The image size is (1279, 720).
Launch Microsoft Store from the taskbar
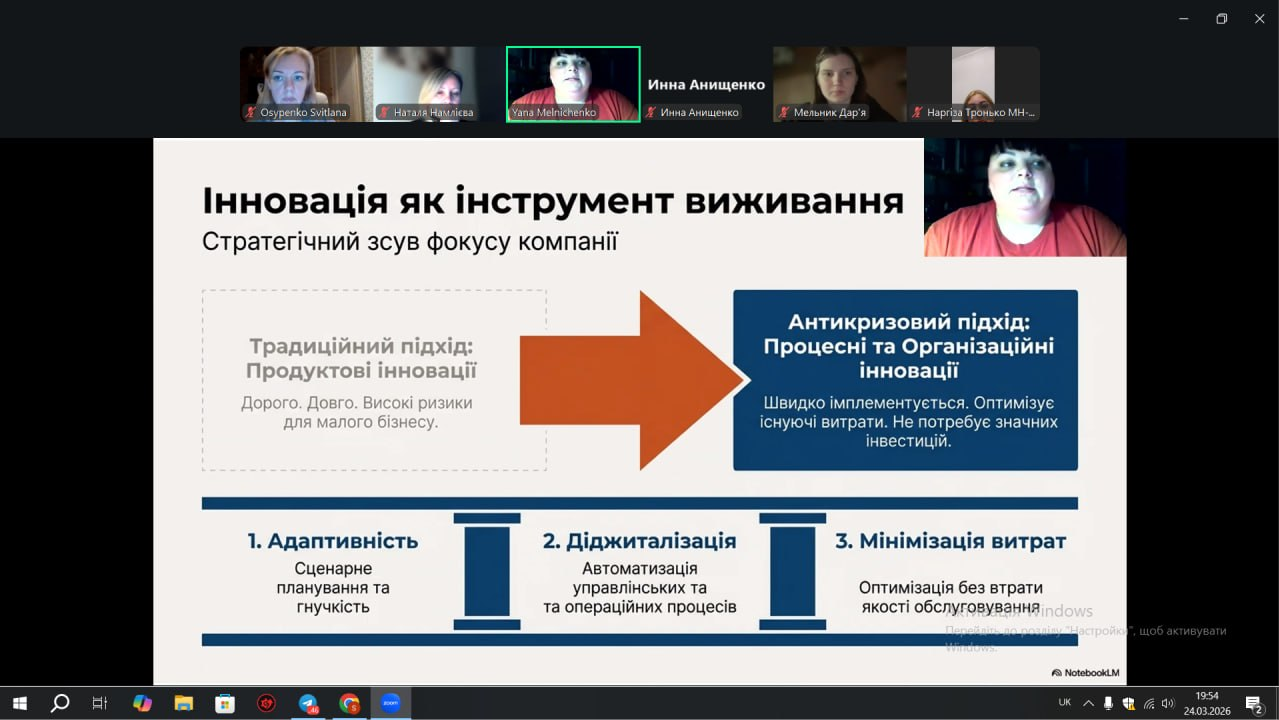click(225, 703)
